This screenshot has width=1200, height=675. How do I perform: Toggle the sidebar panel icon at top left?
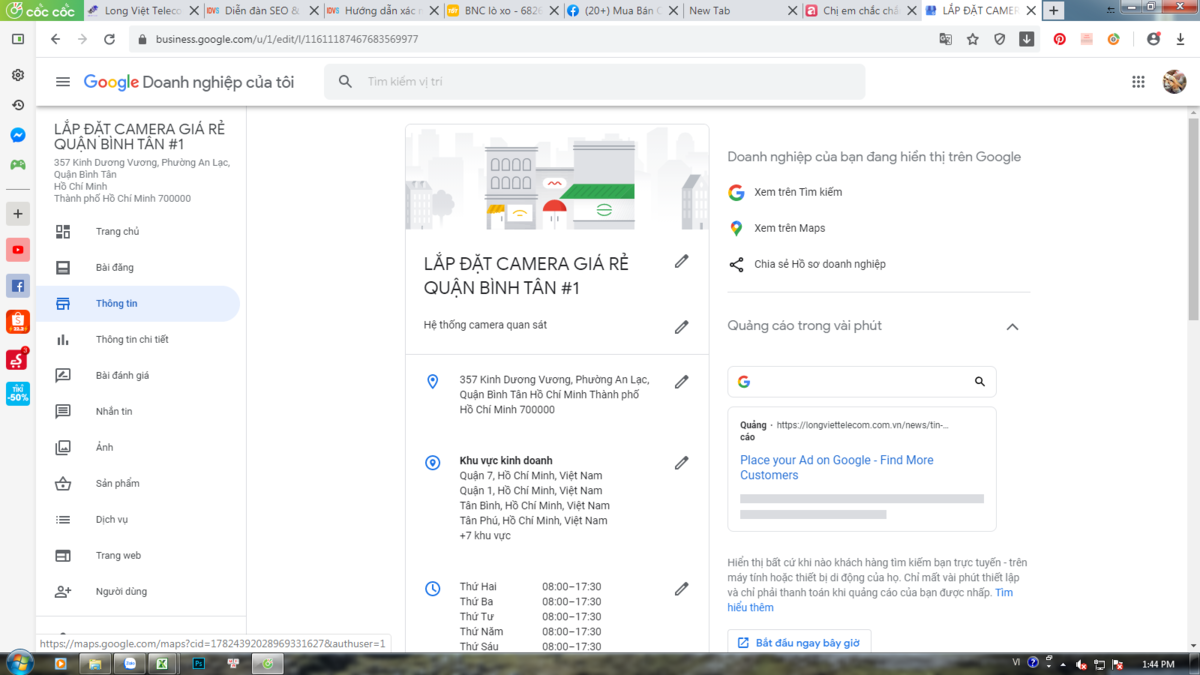[x=18, y=39]
